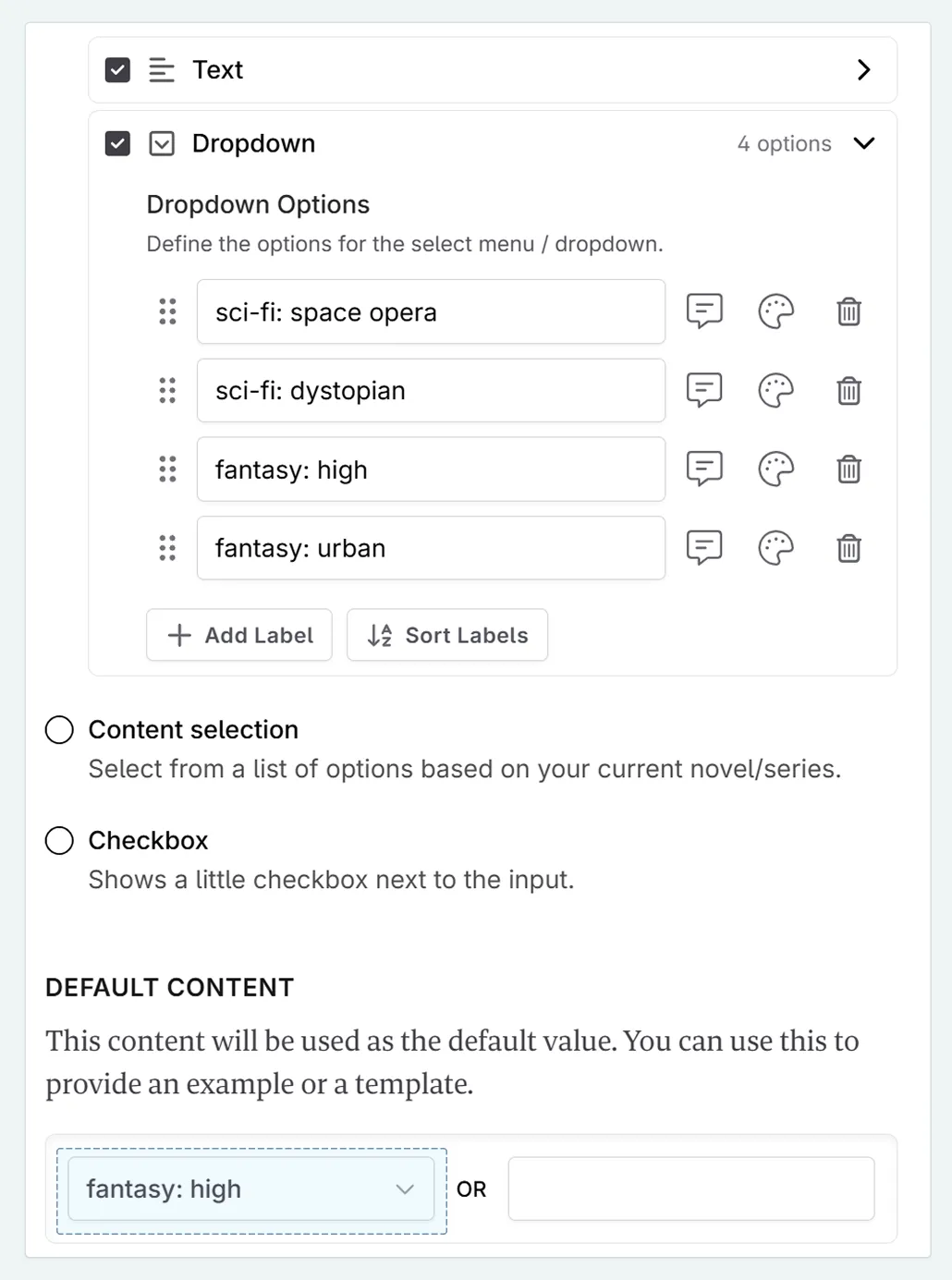This screenshot has width=952, height=1280.
Task: Grab the drag handle of "fantasy: urban"
Action: point(167,548)
